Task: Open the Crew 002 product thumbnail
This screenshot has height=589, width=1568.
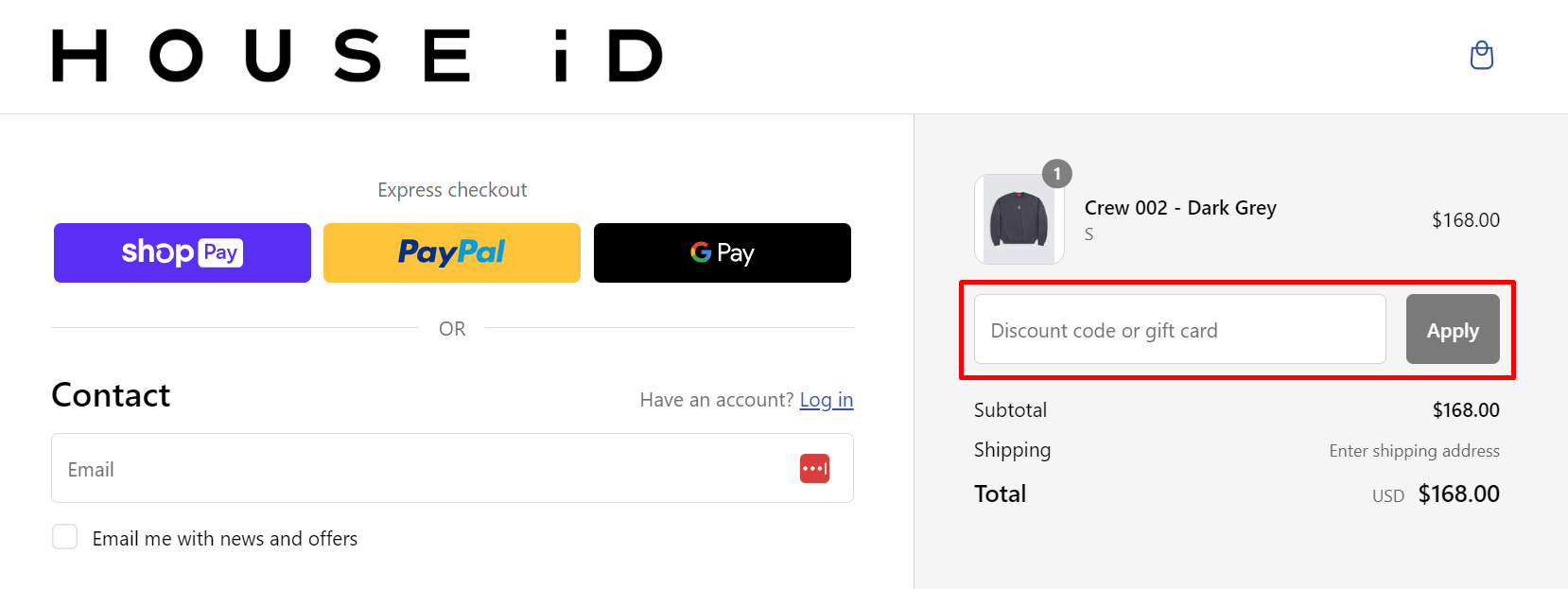Action: click(x=1019, y=218)
